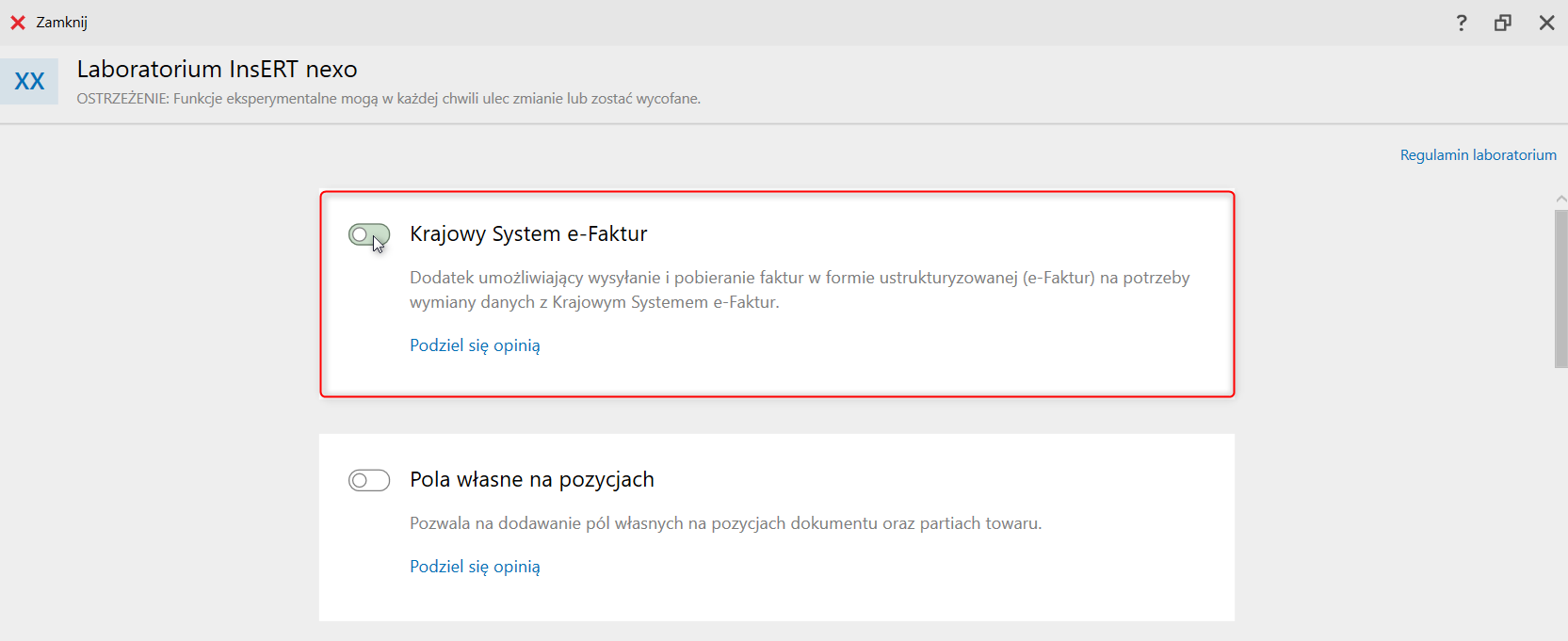Click the restore window icon

coord(1503,23)
